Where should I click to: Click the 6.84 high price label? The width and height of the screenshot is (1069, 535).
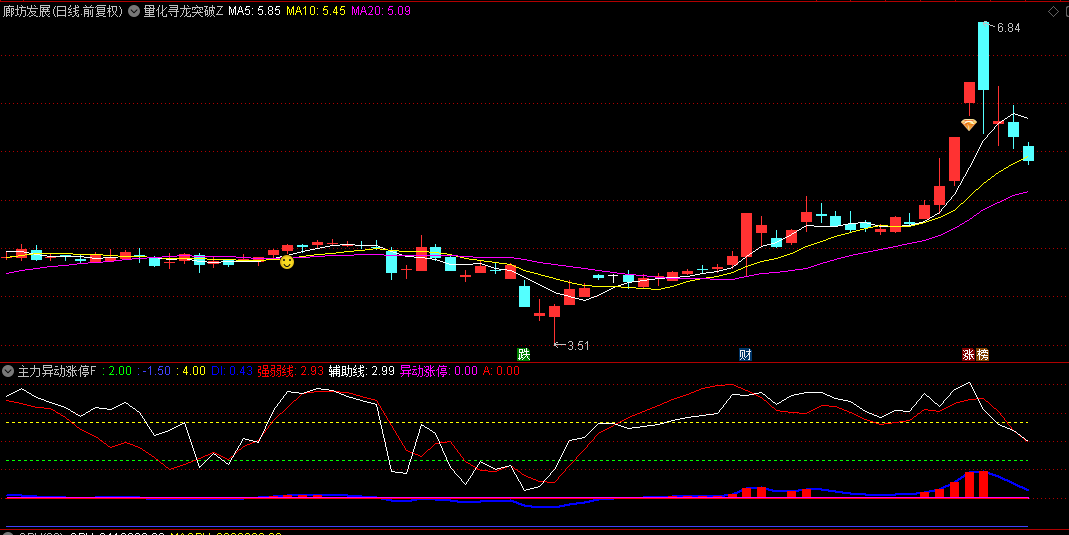pos(1008,28)
